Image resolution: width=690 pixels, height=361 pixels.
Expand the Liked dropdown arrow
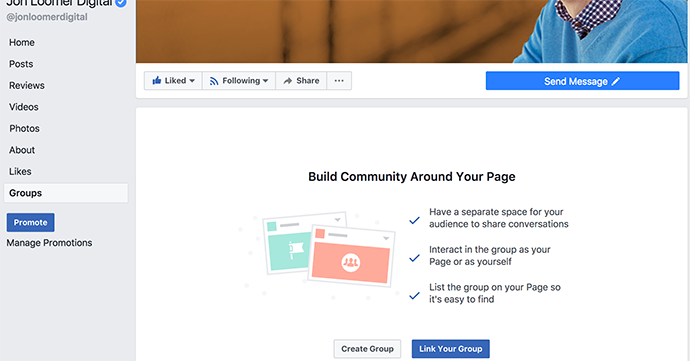point(192,81)
